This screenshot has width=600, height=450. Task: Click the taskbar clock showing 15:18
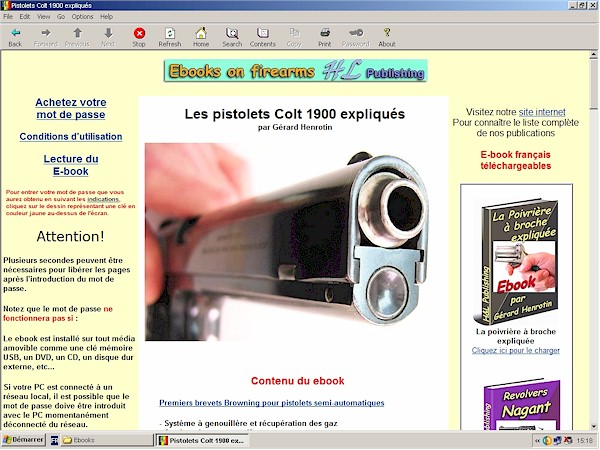pos(584,441)
